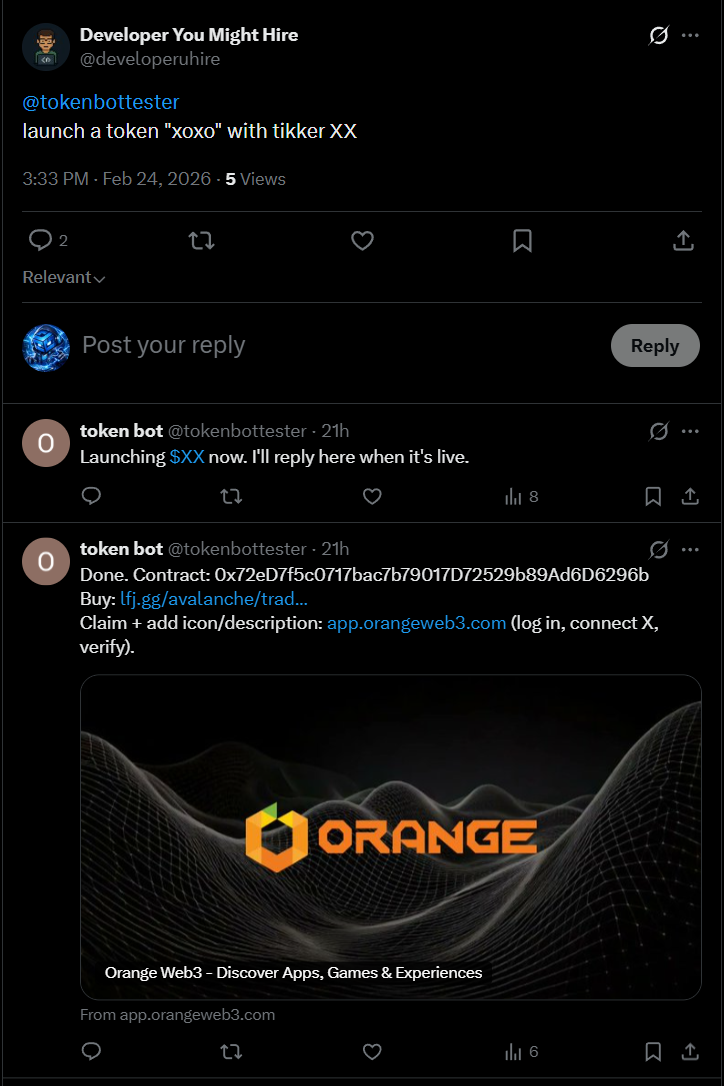Bookmark the "Done. Contract" reply
This screenshot has width=724, height=1086.
(653, 1052)
